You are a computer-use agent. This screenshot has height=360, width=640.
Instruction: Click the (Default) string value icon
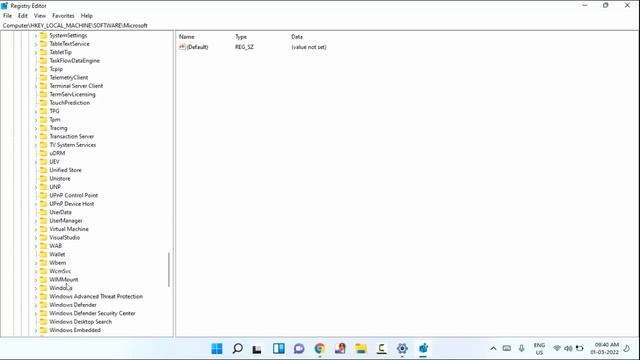[x=182, y=47]
